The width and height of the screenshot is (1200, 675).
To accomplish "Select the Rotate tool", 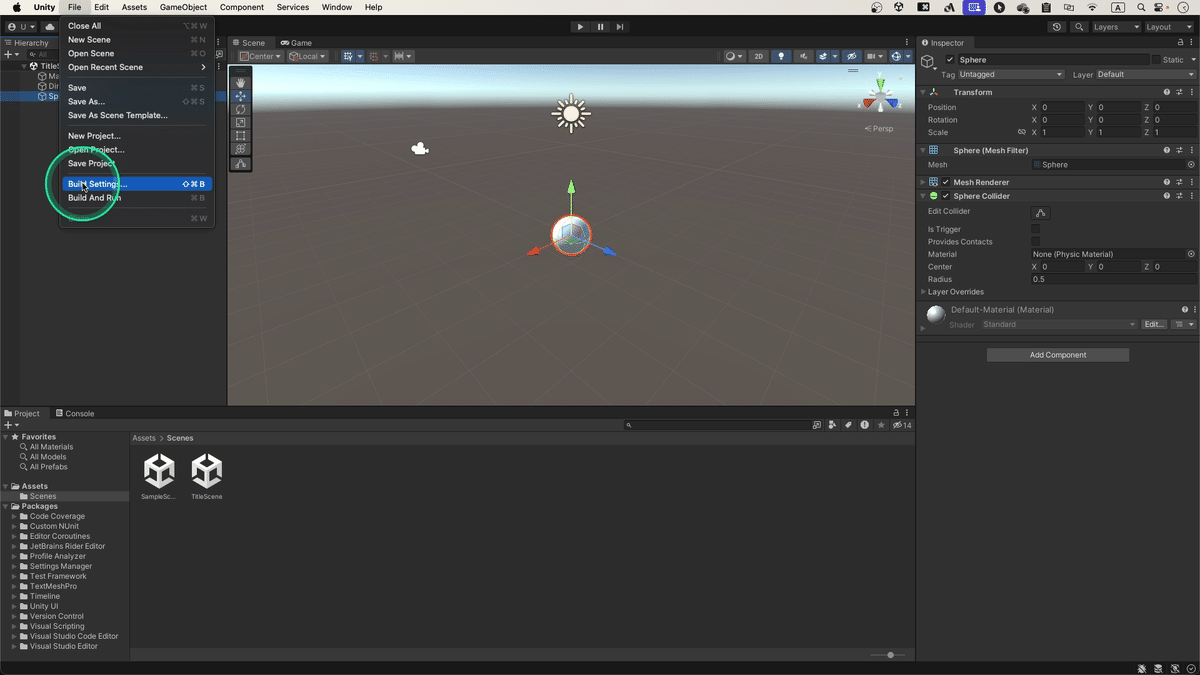I will [240, 109].
